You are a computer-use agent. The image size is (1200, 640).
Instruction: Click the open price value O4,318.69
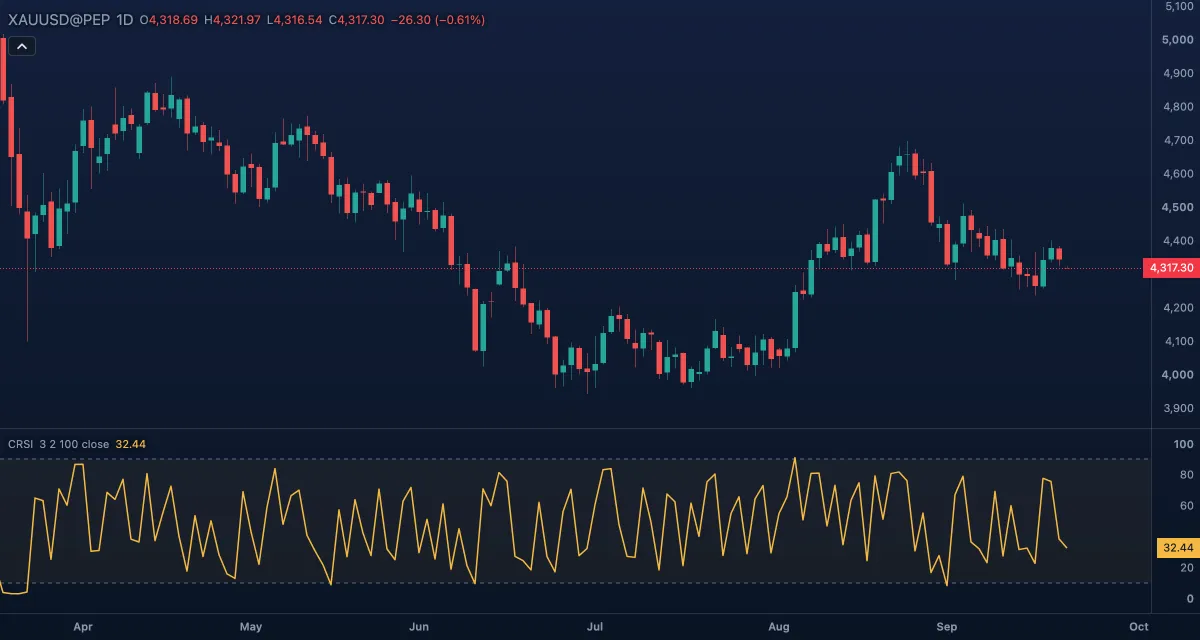click(x=170, y=20)
